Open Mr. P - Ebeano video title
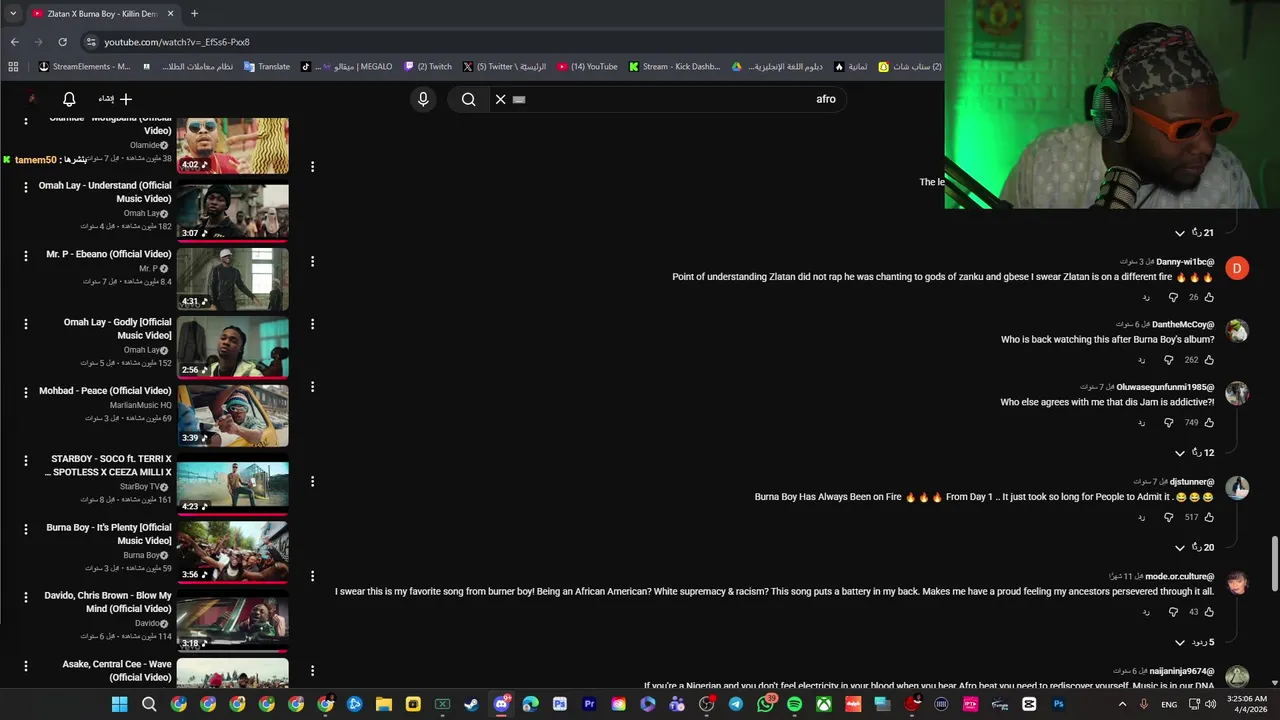Screen dimensions: 1280x720 [109, 254]
